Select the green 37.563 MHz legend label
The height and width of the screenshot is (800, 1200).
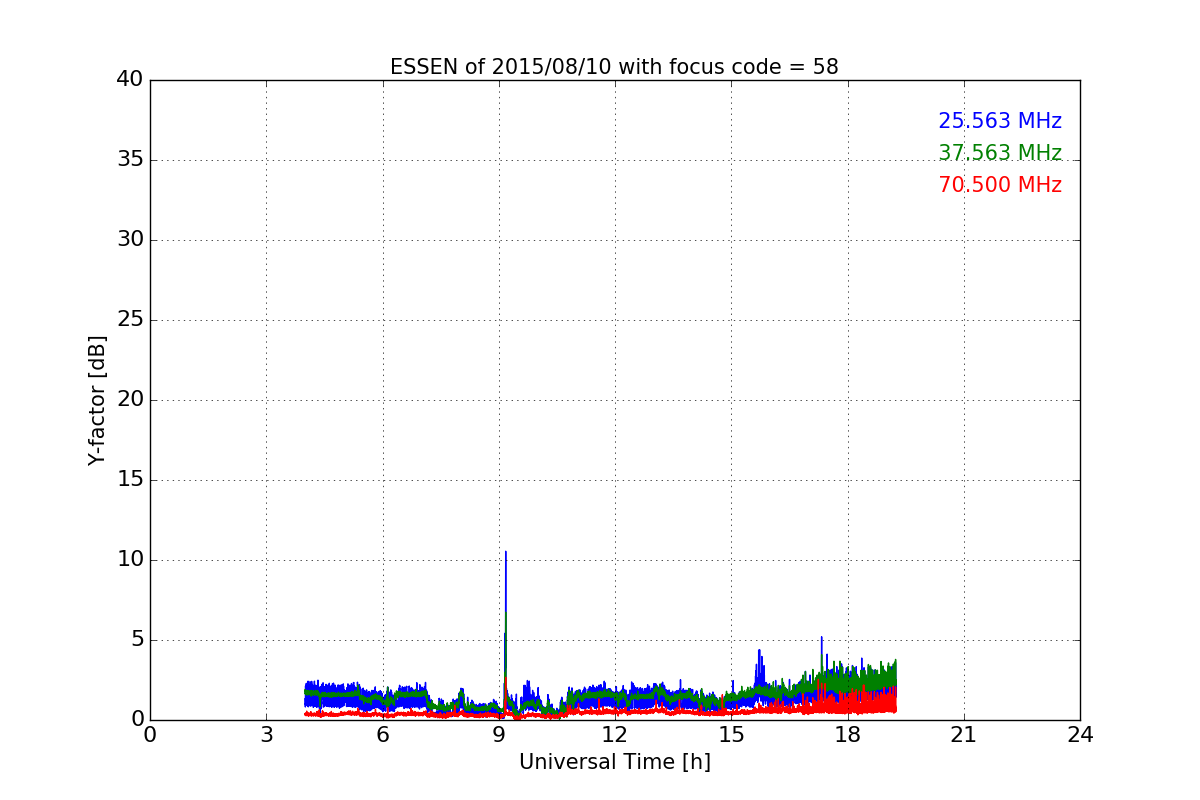1000,153
